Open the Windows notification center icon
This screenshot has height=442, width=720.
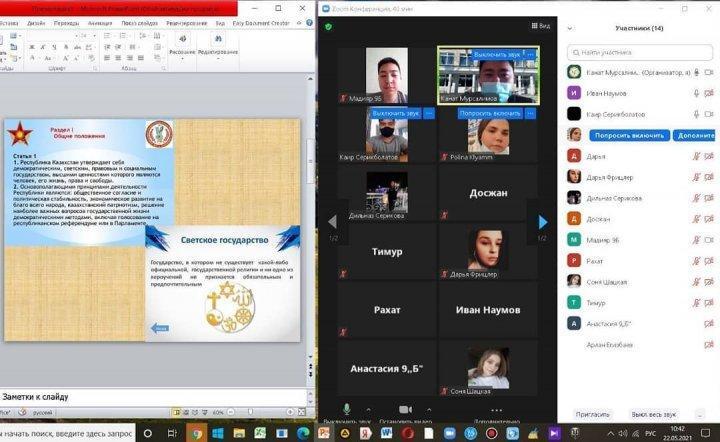click(706, 433)
